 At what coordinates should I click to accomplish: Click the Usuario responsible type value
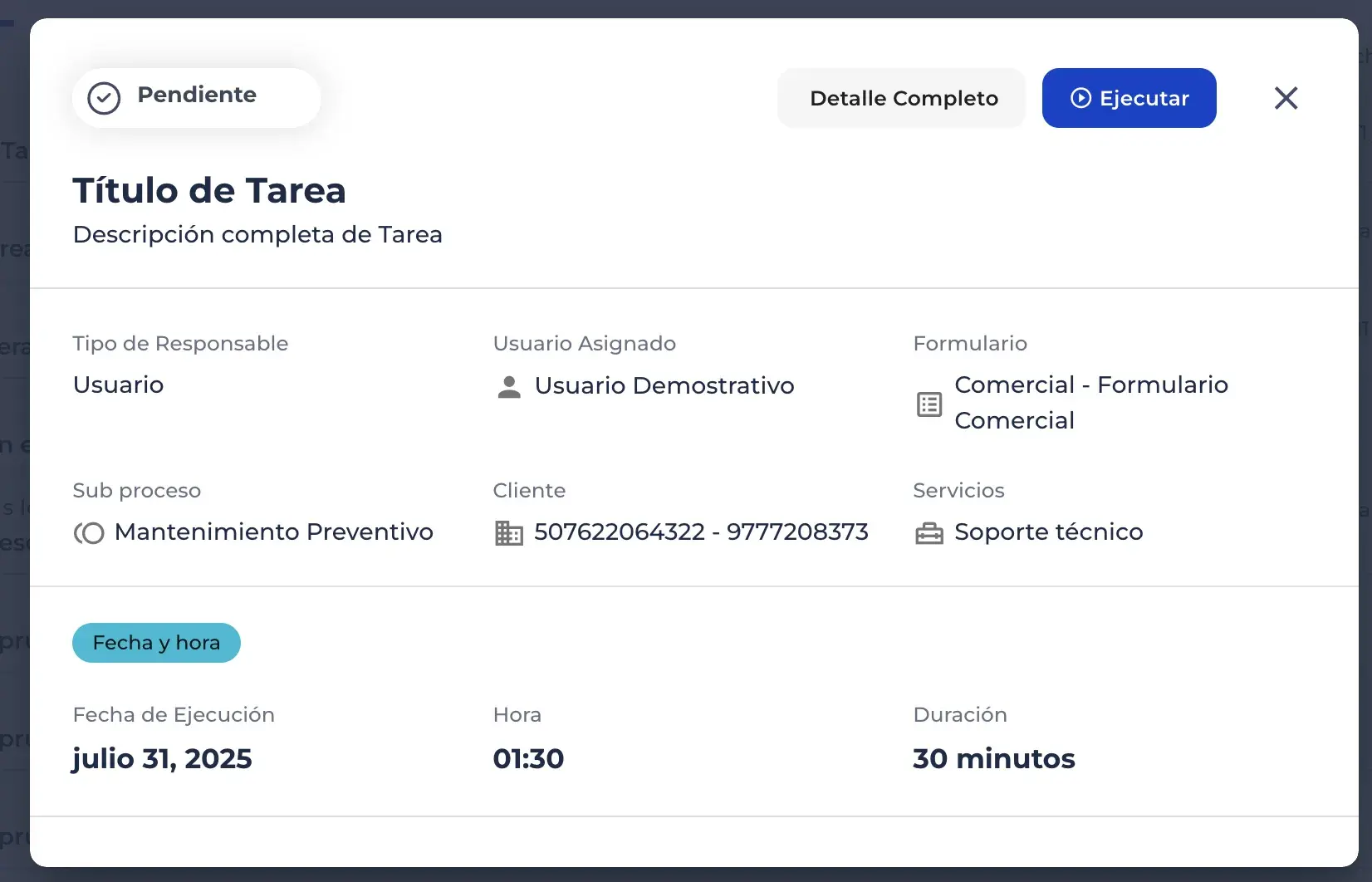click(118, 385)
